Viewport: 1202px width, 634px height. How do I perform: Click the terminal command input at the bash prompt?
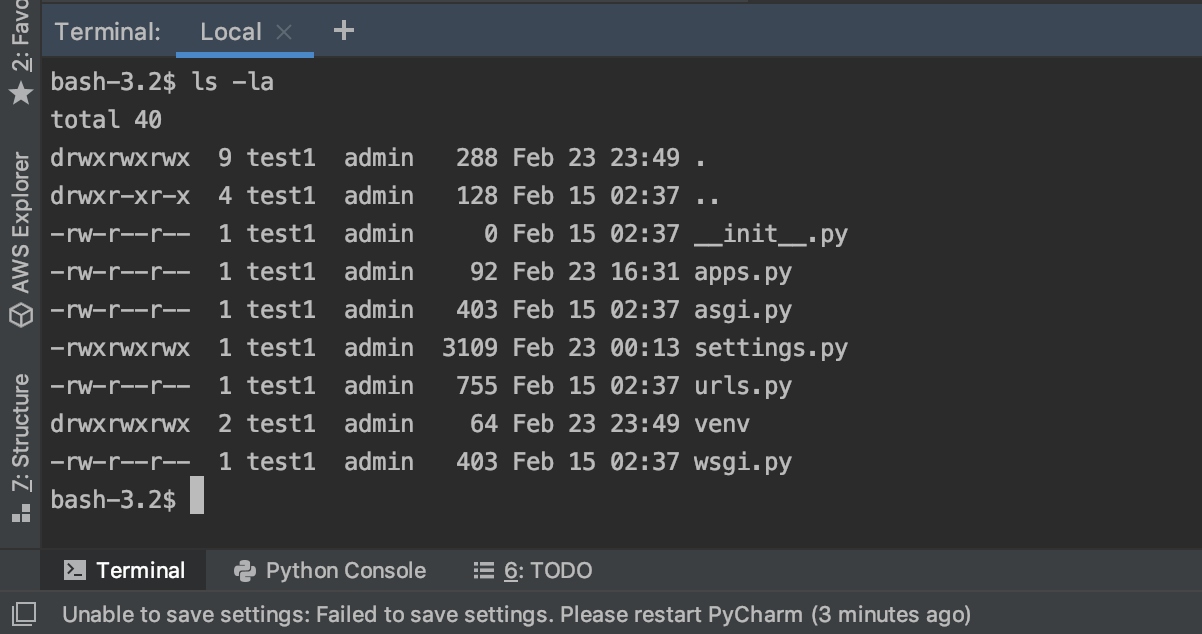(199, 497)
